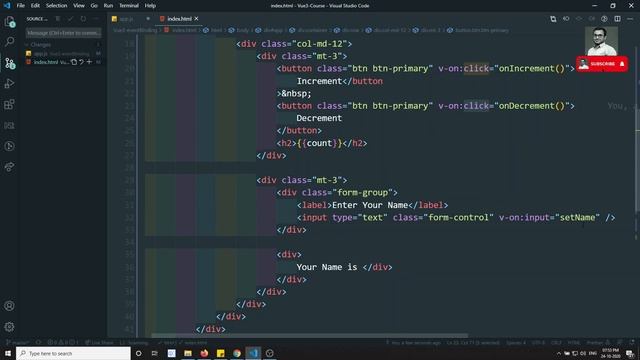Discard changes on the index.html row
The width and height of the screenshot is (640, 360).
point(81,62)
